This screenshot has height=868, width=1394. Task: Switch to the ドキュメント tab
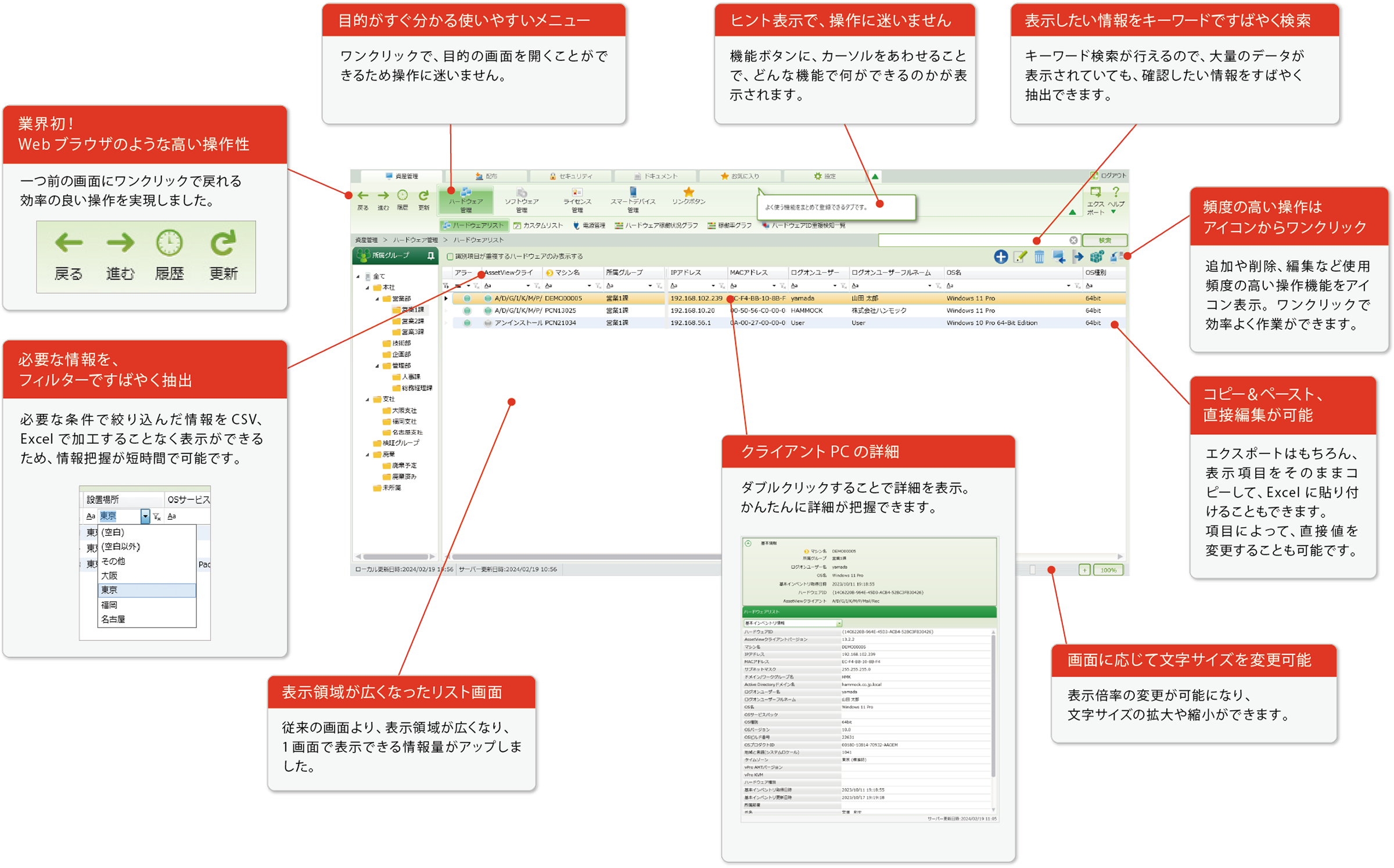point(656,176)
